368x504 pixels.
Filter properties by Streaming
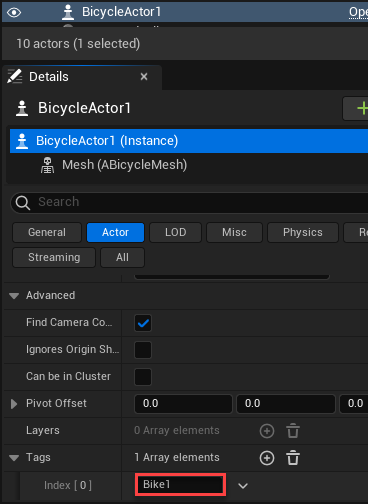54,257
